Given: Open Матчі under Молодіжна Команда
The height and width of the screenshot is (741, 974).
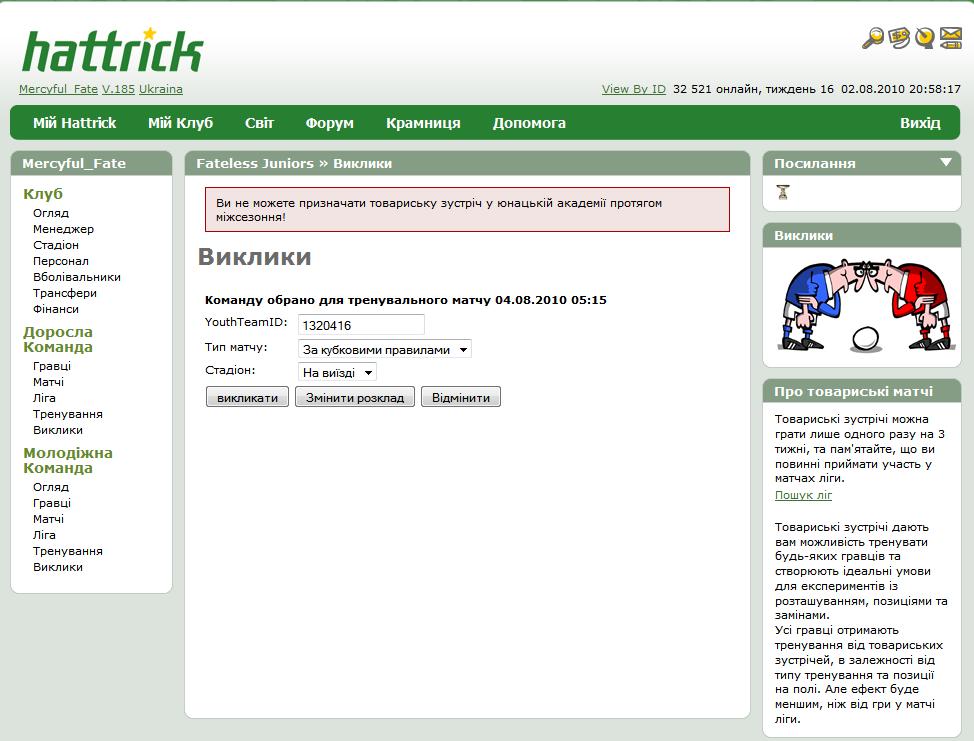Looking at the screenshot, I should click(x=48, y=519).
